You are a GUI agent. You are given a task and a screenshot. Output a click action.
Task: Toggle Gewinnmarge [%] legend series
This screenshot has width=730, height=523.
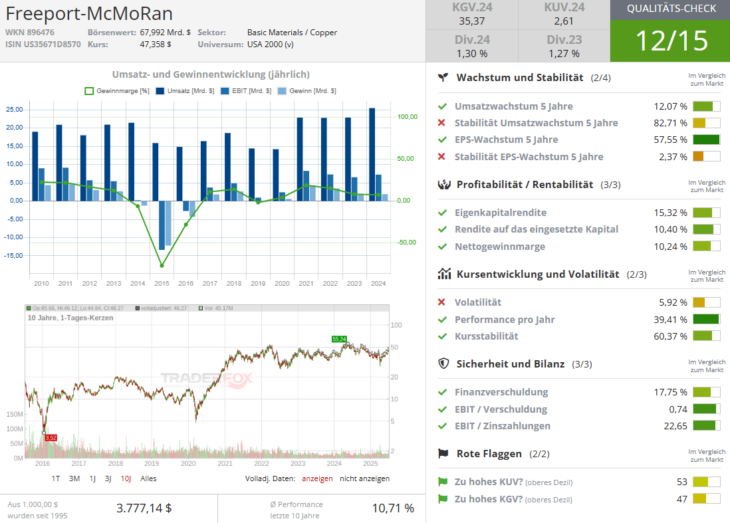[x=117, y=91]
